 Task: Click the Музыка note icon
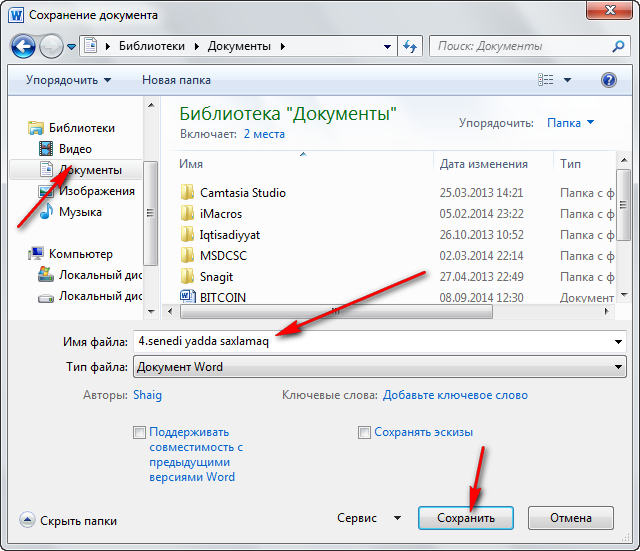click(x=46, y=211)
